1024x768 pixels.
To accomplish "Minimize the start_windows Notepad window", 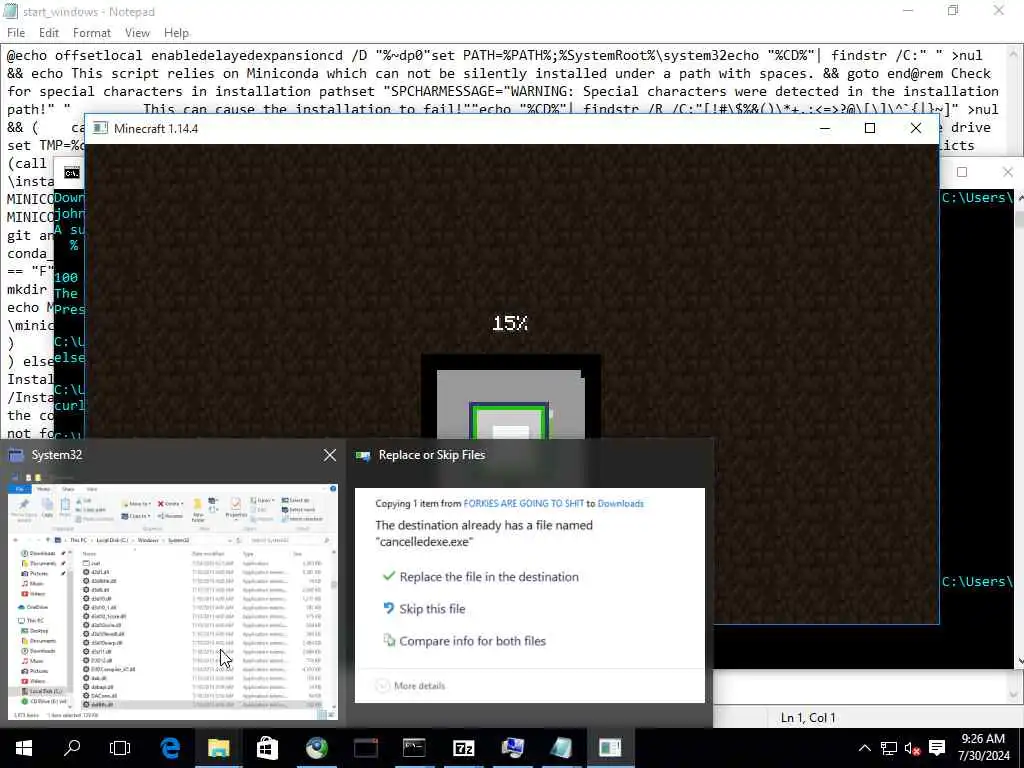I will tap(908, 10).
